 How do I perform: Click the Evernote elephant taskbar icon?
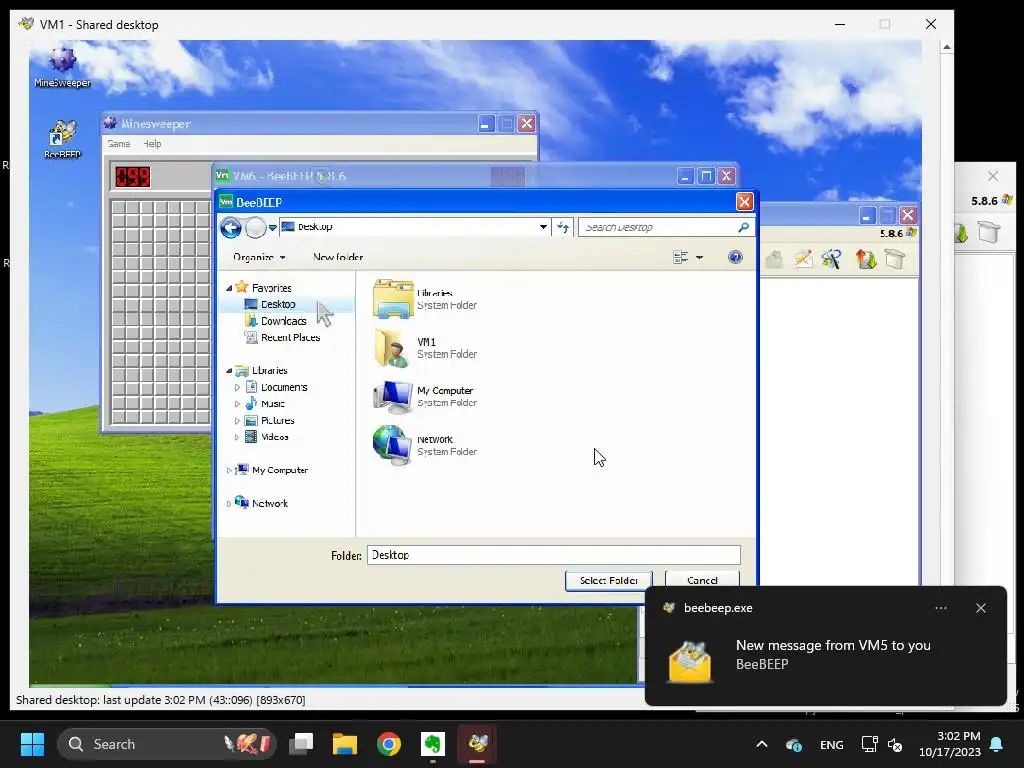pyautogui.click(x=432, y=744)
